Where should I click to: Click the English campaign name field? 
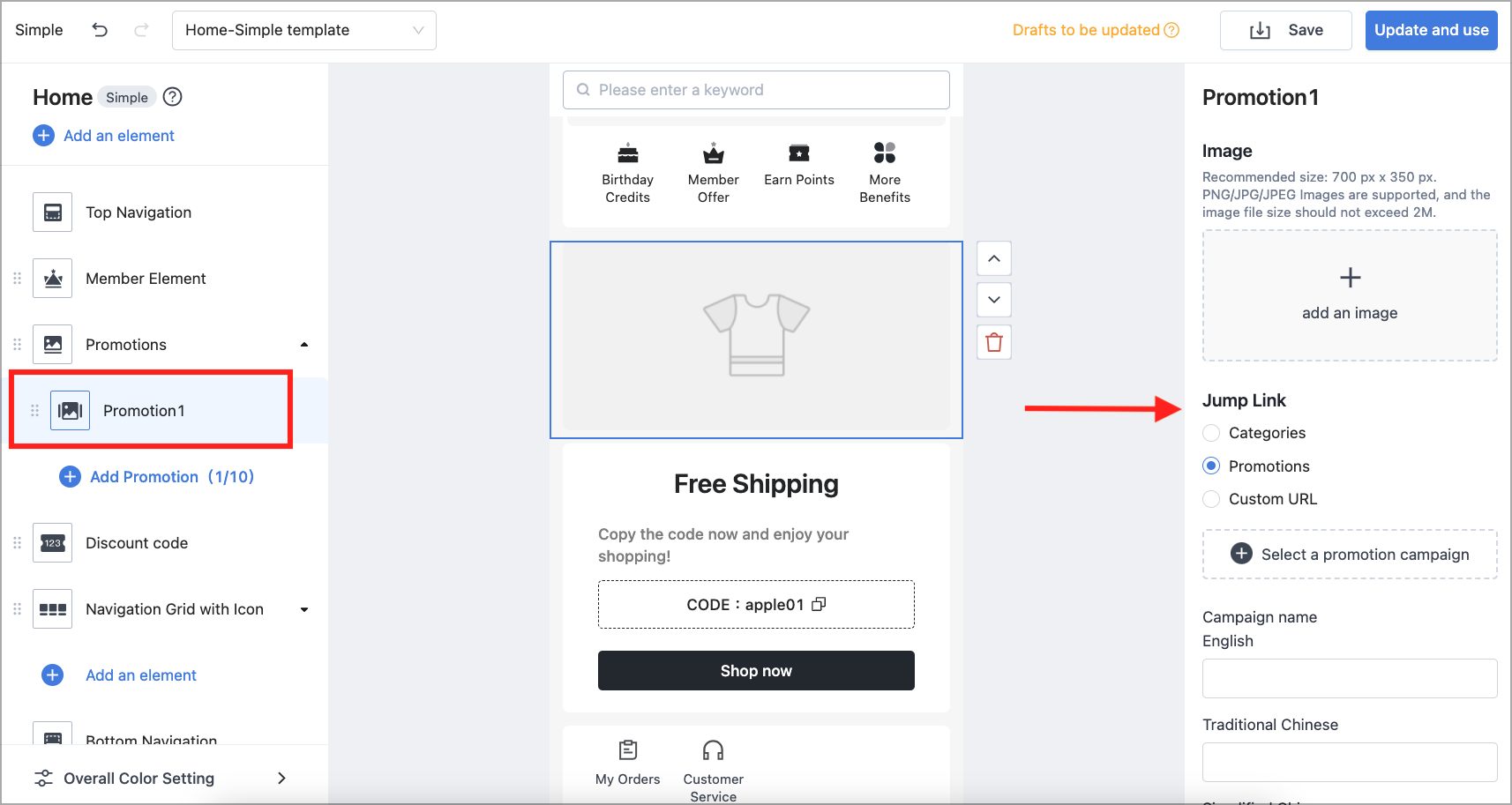pyautogui.click(x=1350, y=678)
